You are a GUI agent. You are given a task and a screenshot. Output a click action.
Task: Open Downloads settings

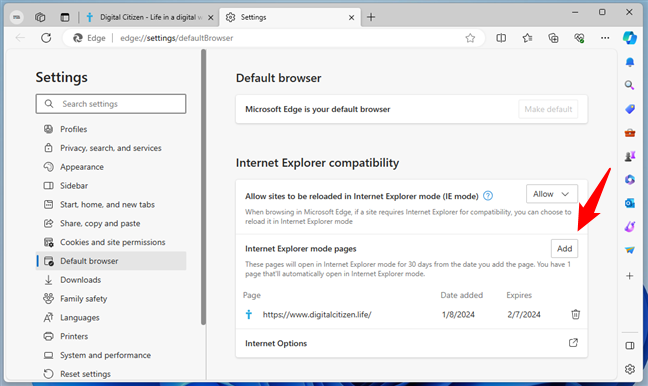pos(111,280)
